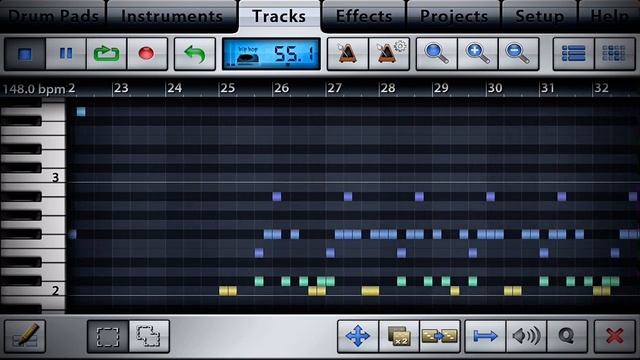Select the move notes tool
The width and height of the screenshot is (640, 360).
358,336
